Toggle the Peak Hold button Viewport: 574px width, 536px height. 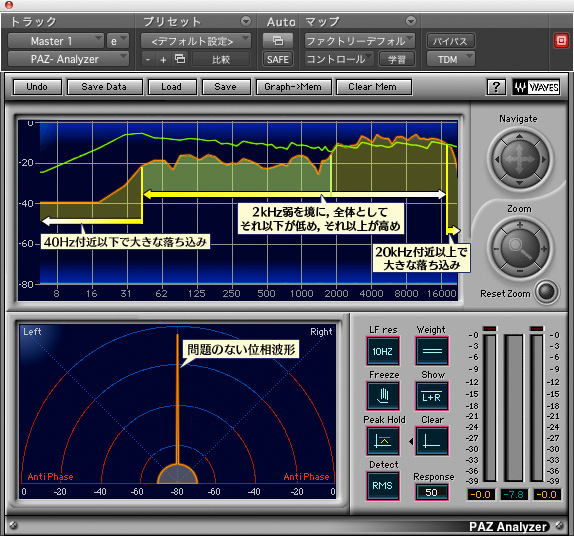[383, 441]
